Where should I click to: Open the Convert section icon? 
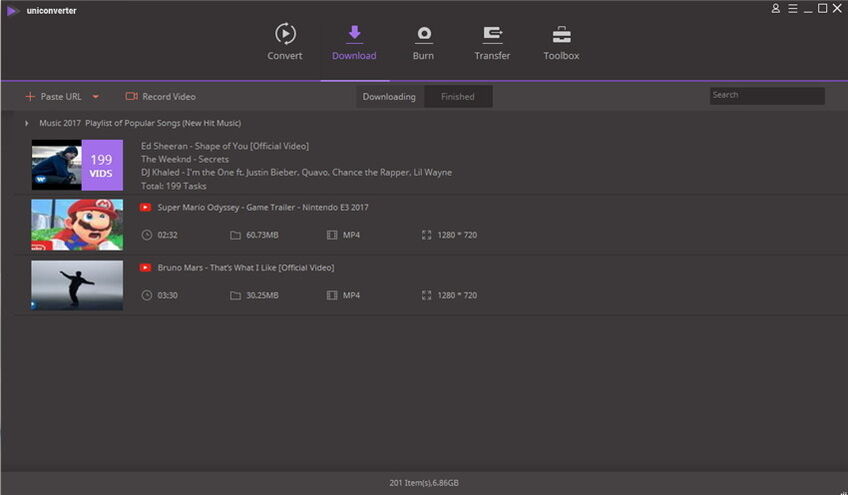pos(285,34)
